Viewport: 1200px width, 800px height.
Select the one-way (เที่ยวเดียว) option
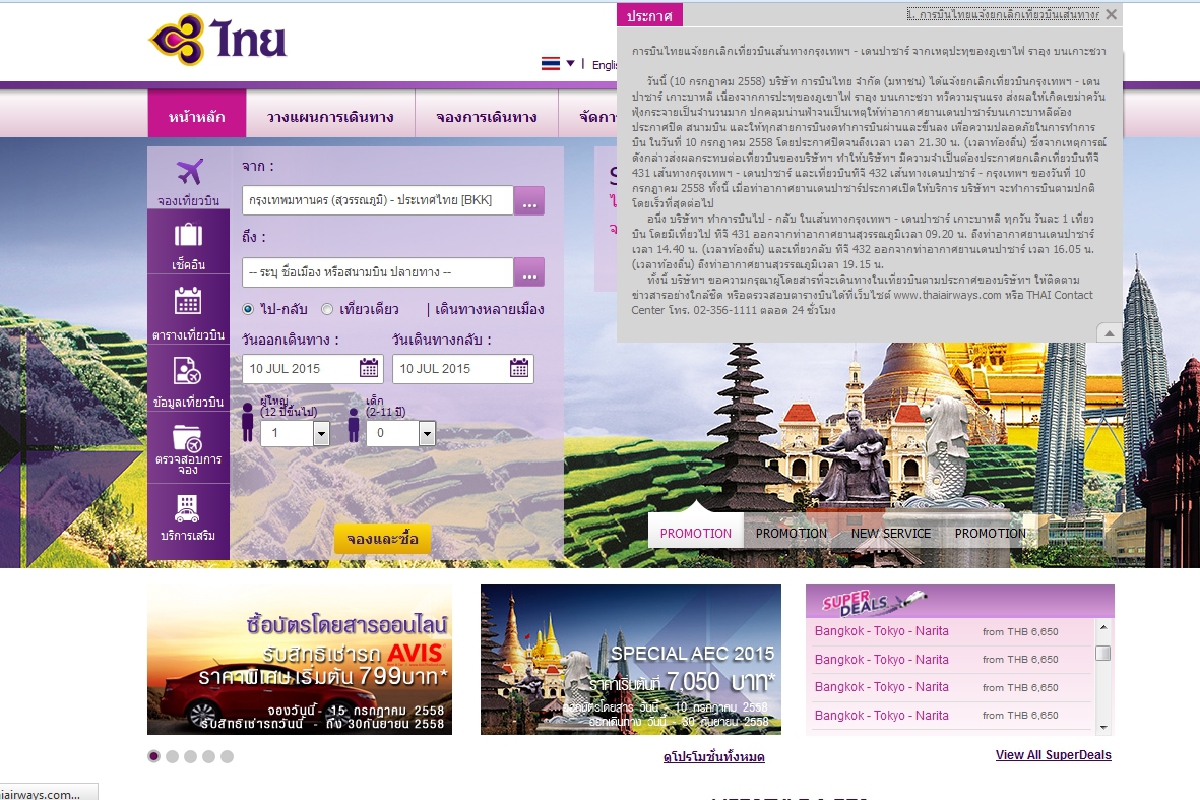pyautogui.click(x=327, y=309)
